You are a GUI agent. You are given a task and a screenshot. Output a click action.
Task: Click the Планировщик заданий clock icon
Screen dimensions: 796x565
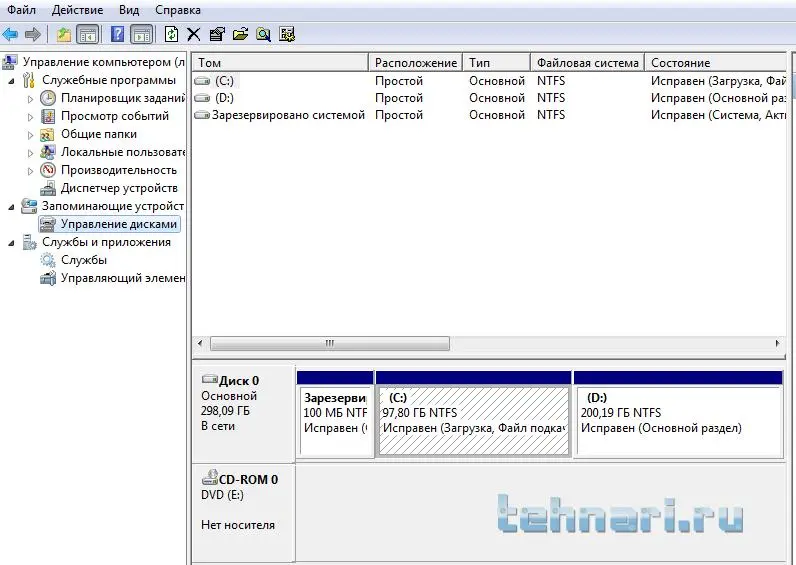48,98
